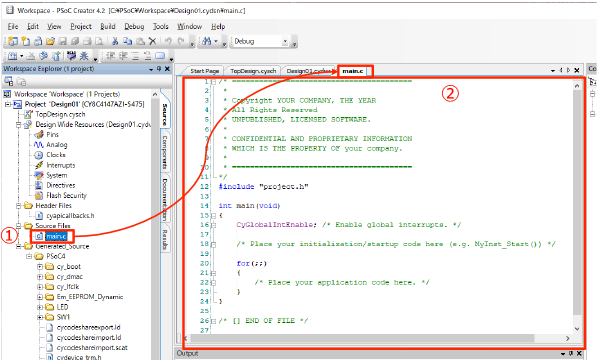
Task: Click the New File toolbar icon
Action: [x=26, y=41]
